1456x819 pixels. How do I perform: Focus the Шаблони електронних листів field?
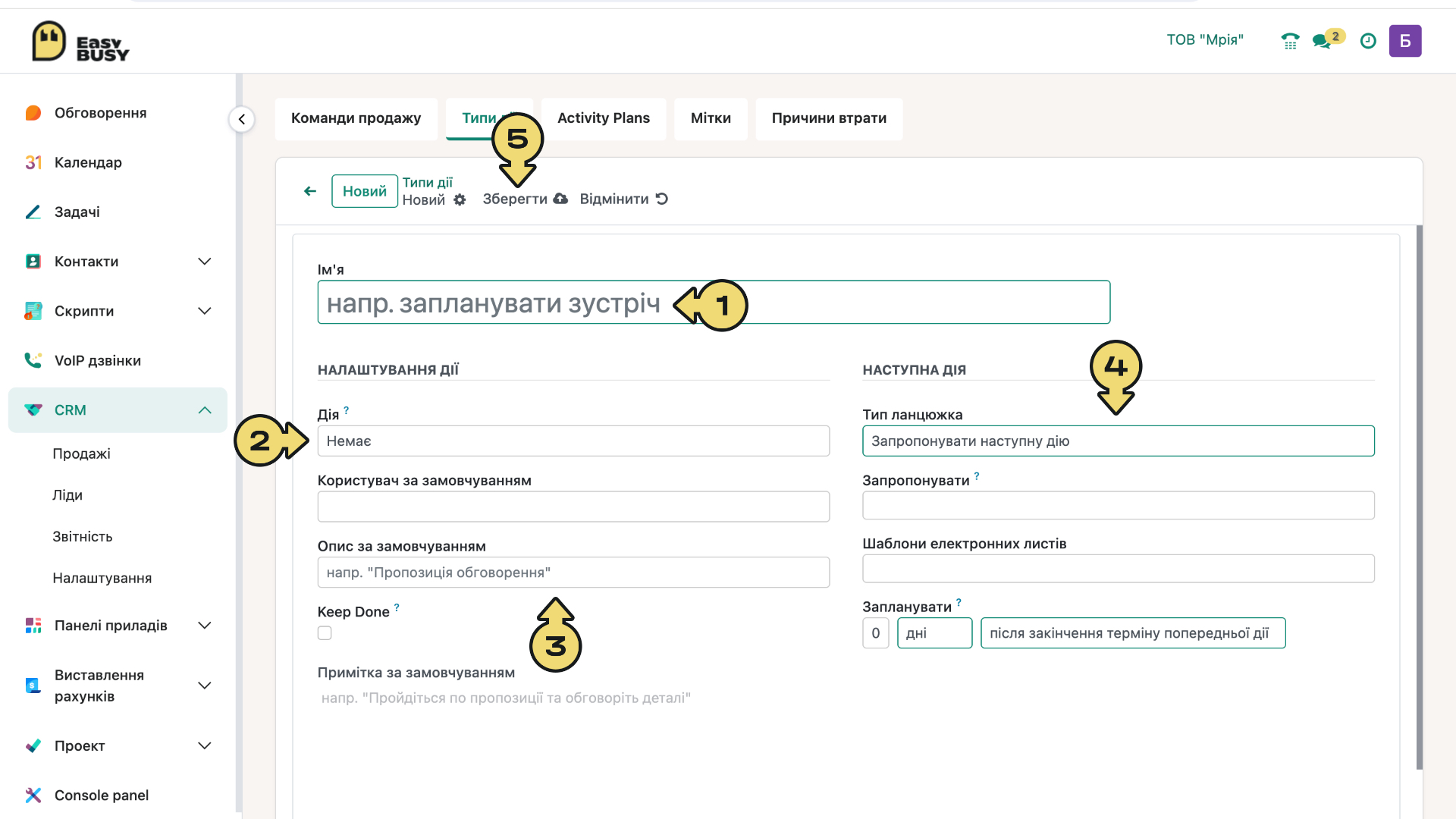pos(1119,569)
